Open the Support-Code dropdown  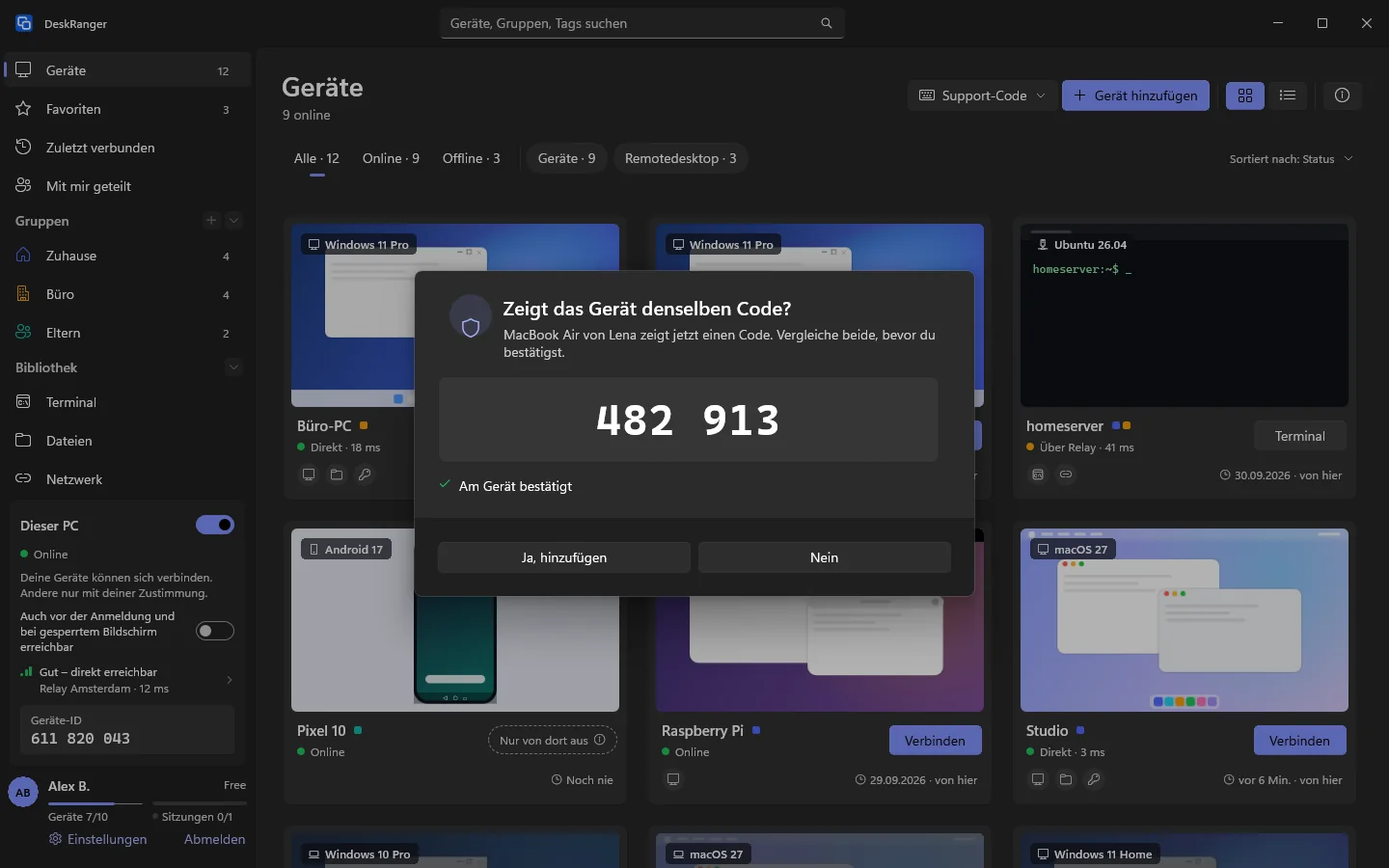point(982,95)
